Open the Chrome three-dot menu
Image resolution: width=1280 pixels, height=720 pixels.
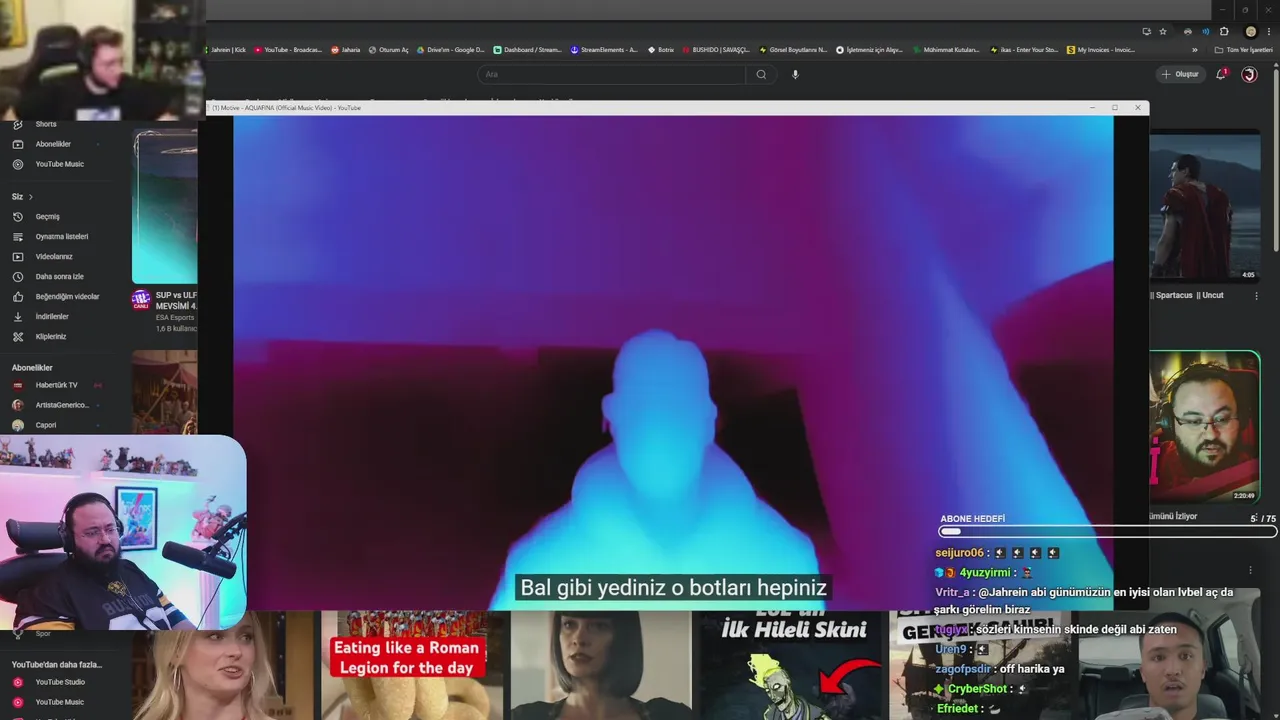[x=1269, y=31]
